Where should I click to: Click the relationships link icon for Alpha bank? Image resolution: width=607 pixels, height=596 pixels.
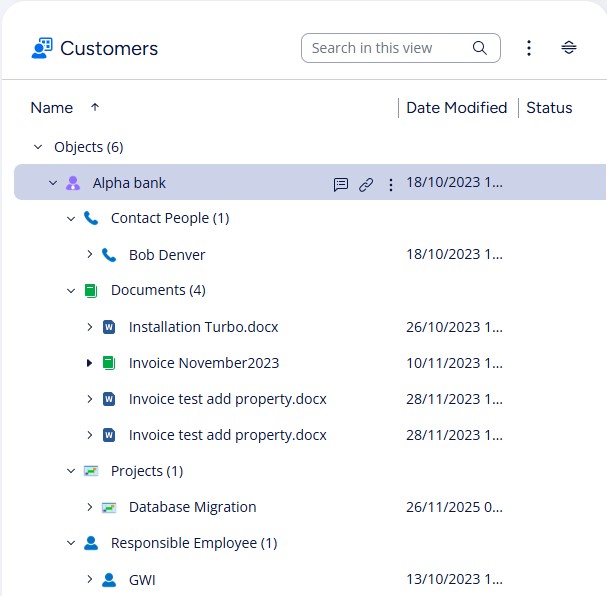click(366, 184)
